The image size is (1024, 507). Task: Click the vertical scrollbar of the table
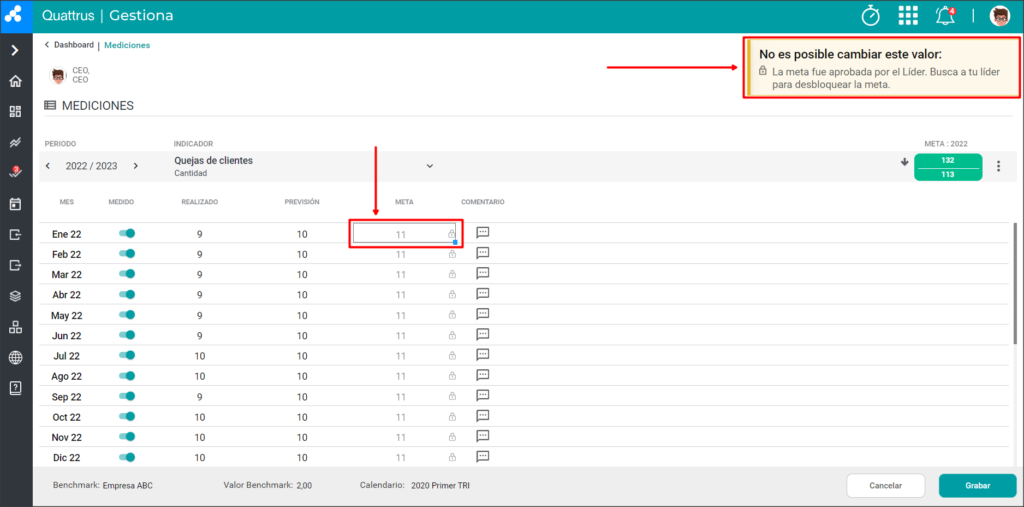coord(1014,283)
